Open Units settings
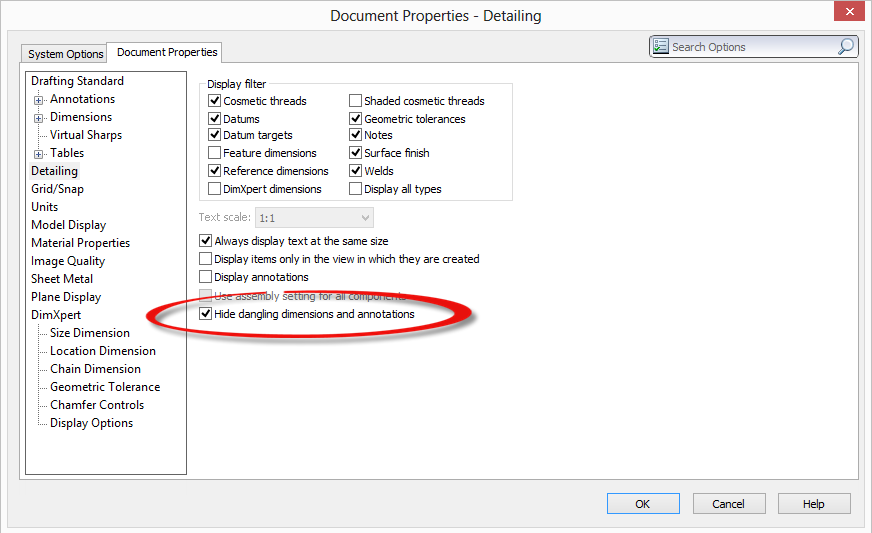 44,206
